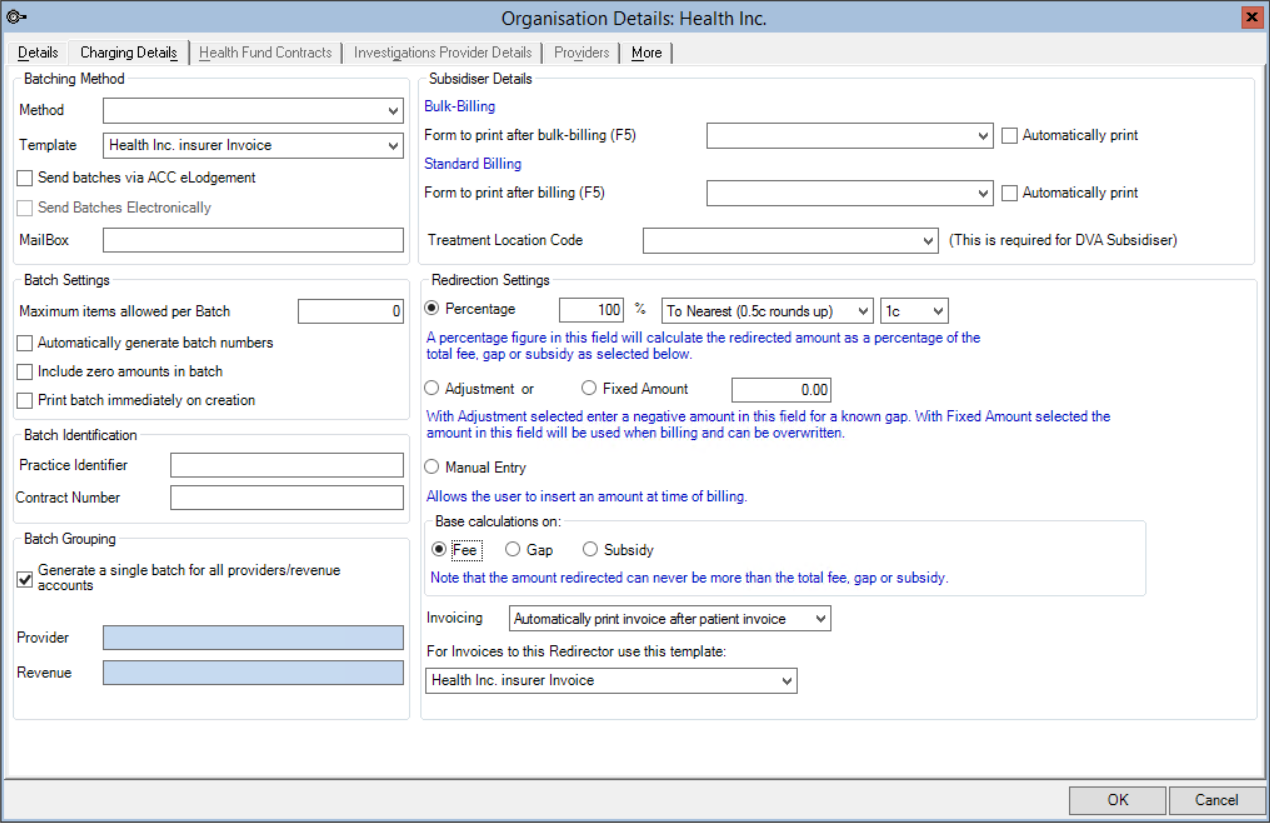Click into the MailBox field
This screenshot has height=823, width=1270.
pyautogui.click(x=253, y=240)
